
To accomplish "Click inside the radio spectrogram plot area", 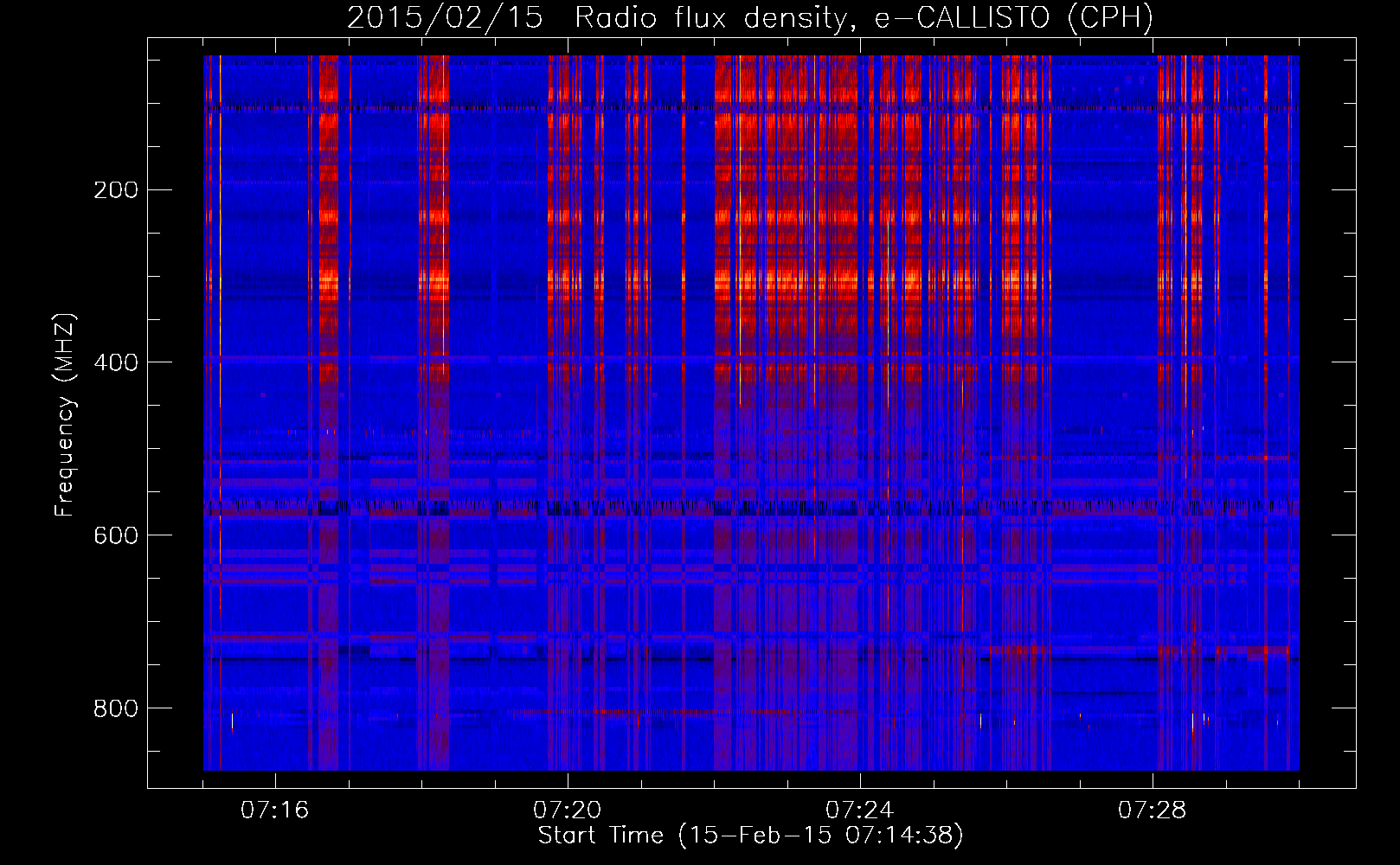I will point(751,413).
